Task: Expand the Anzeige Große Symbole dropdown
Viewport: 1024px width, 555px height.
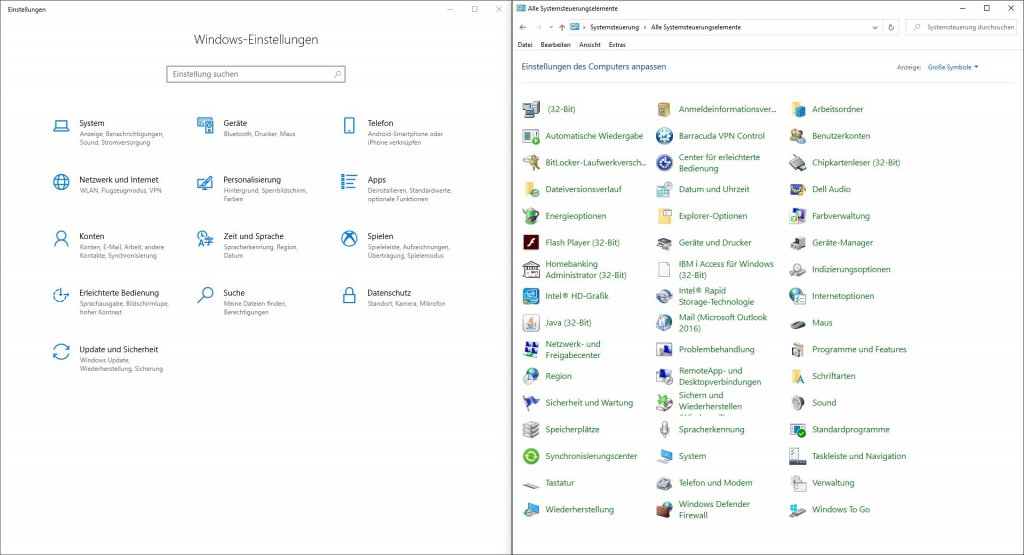Action: click(x=953, y=67)
